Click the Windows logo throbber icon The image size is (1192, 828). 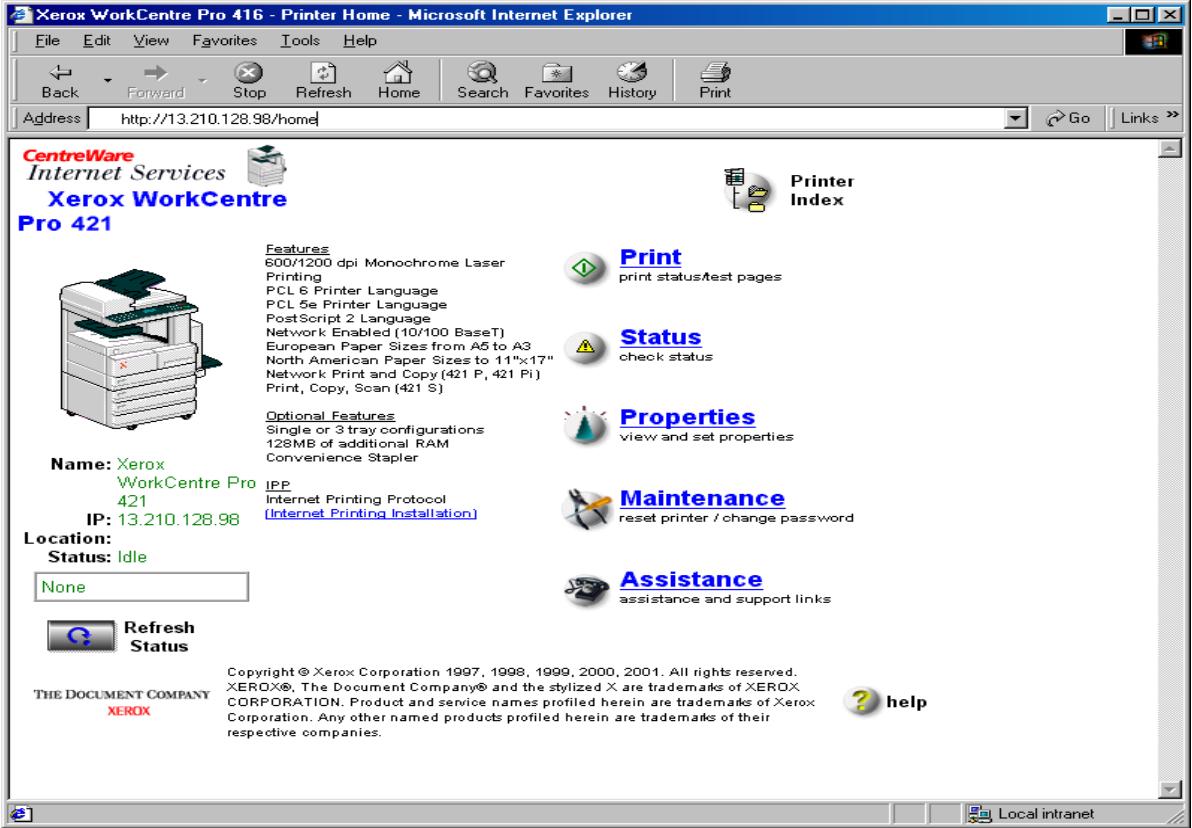(1154, 41)
